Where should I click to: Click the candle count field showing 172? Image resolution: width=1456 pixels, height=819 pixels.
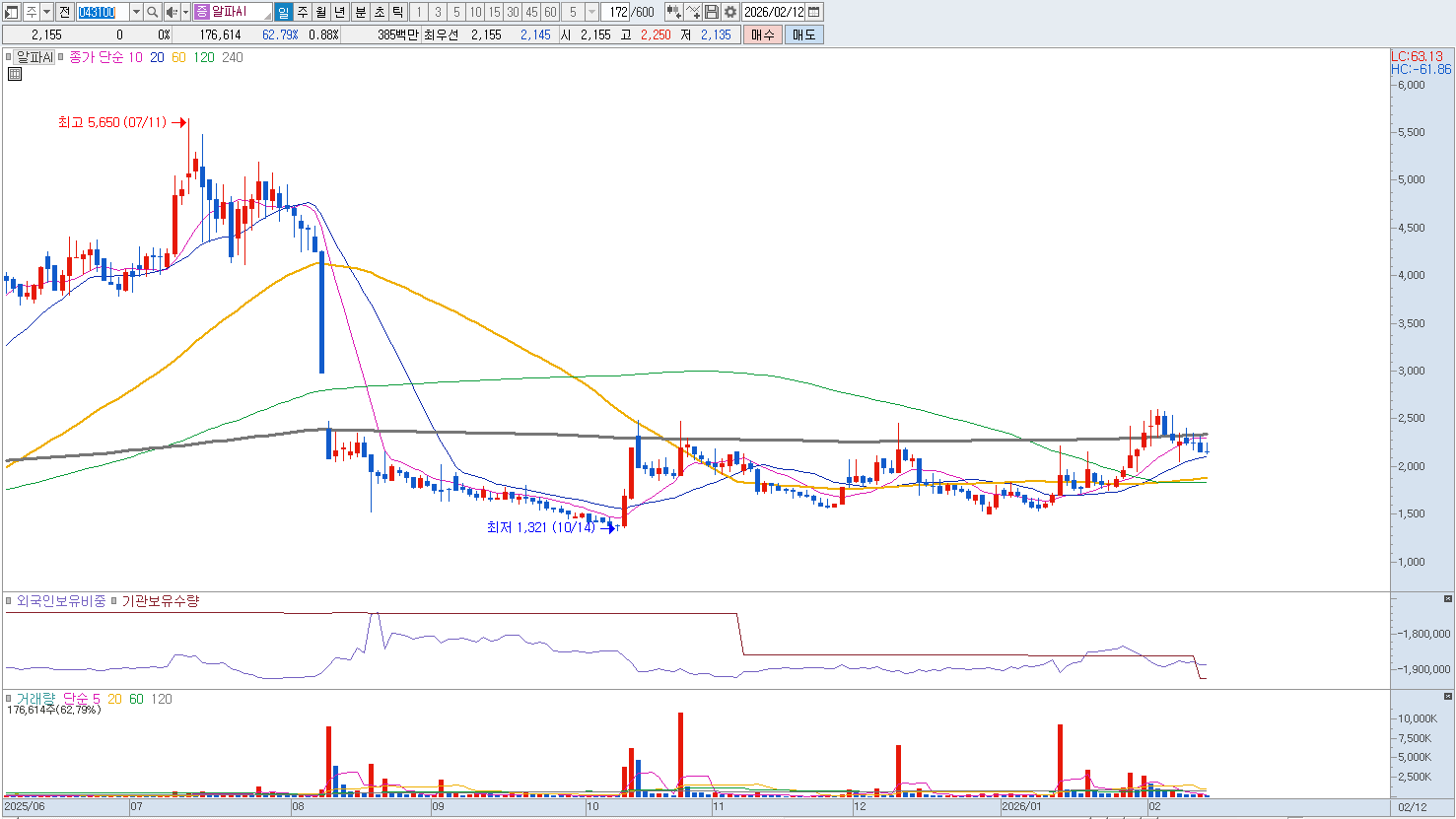[x=617, y=12]
